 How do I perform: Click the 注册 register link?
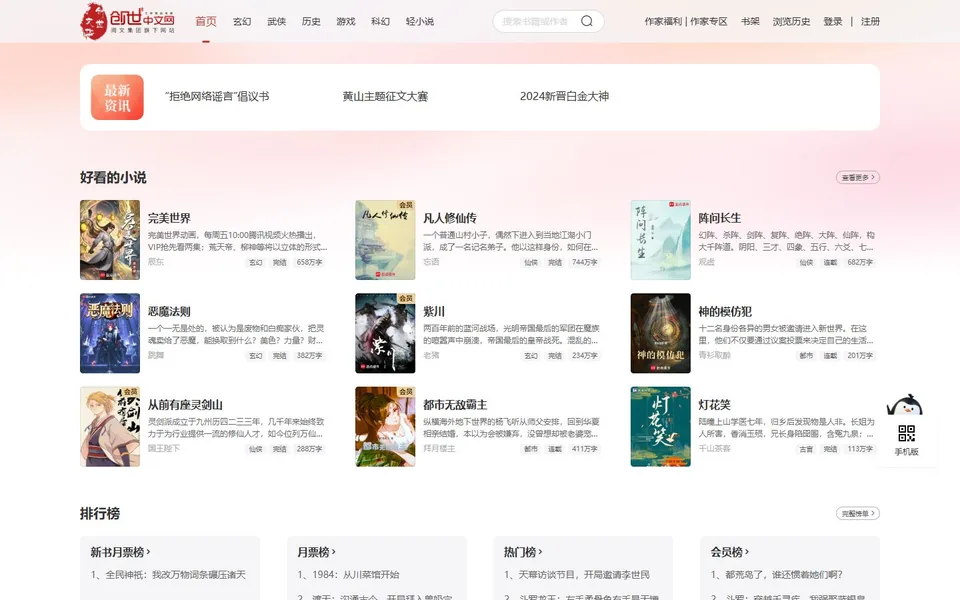click(x=870, y=21)
